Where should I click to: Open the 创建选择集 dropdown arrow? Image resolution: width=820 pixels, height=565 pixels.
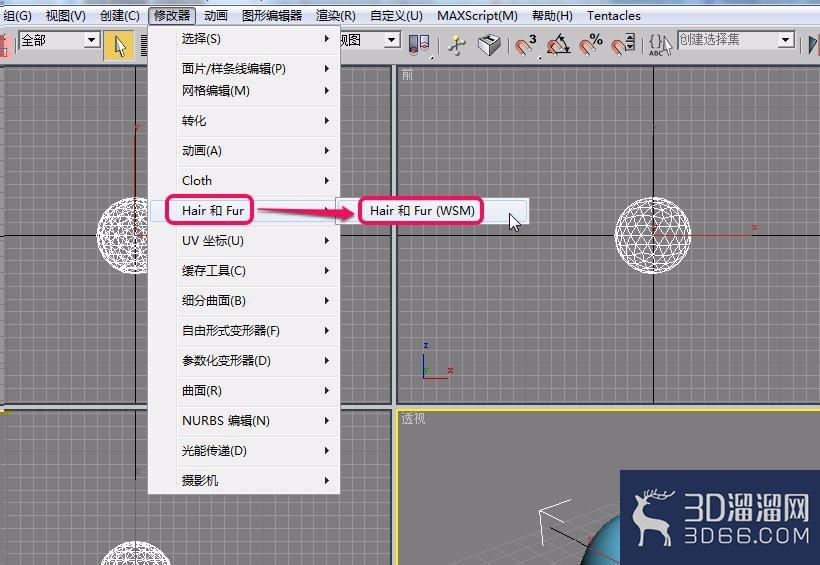(785, 40)
